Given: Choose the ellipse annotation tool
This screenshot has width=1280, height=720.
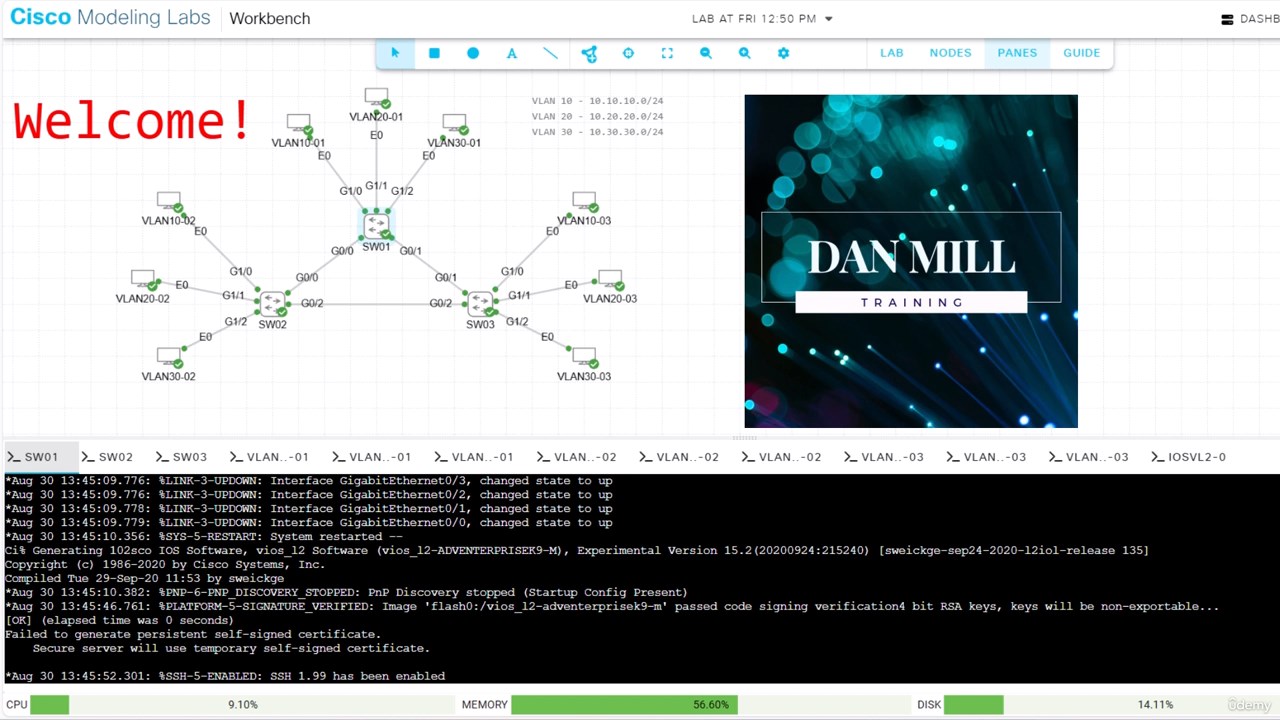Looking at the screenshot, I should click(473, 53).
